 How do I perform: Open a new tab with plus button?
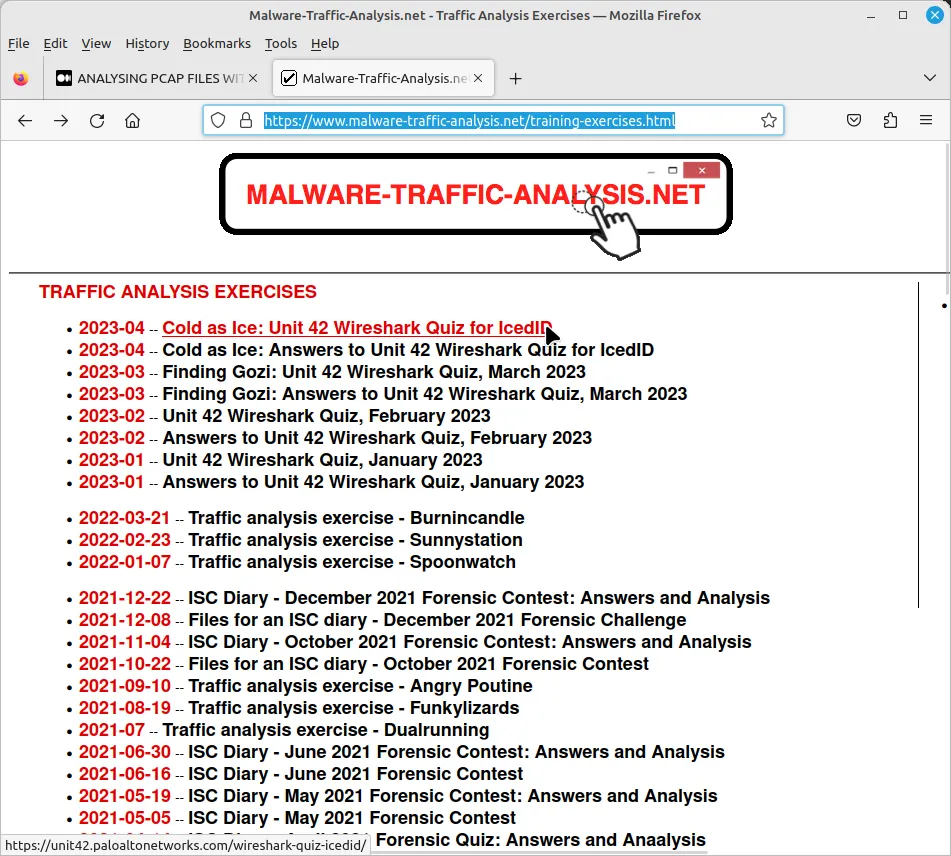pos(515,78)
